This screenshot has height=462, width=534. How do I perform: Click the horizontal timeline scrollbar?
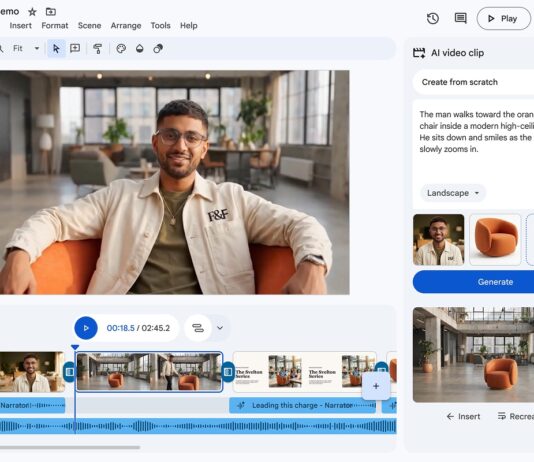(70, 447)
